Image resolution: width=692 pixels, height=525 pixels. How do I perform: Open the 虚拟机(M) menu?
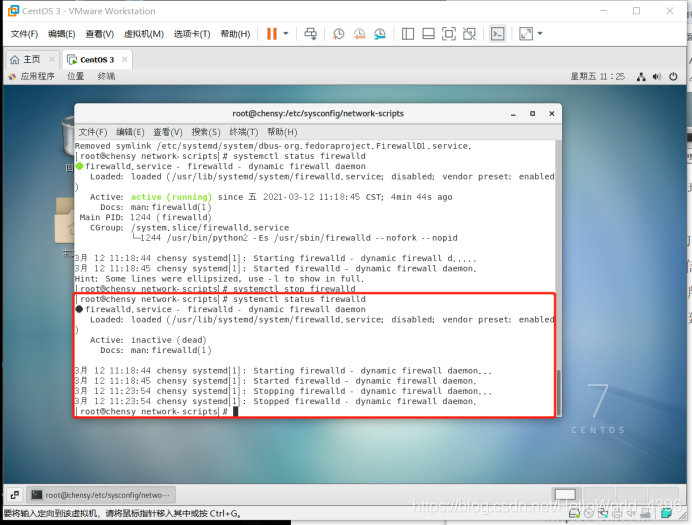tap(143, 34)
